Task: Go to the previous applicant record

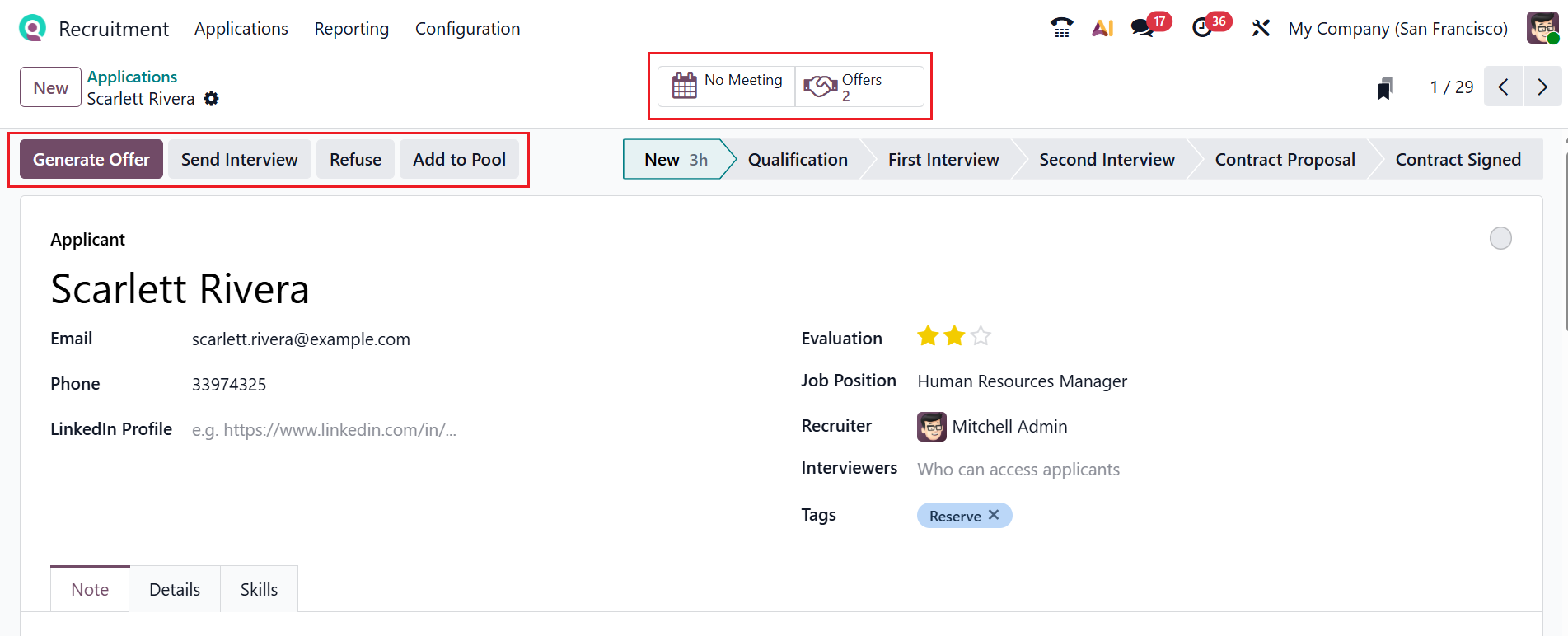Action: point(1504,87)
